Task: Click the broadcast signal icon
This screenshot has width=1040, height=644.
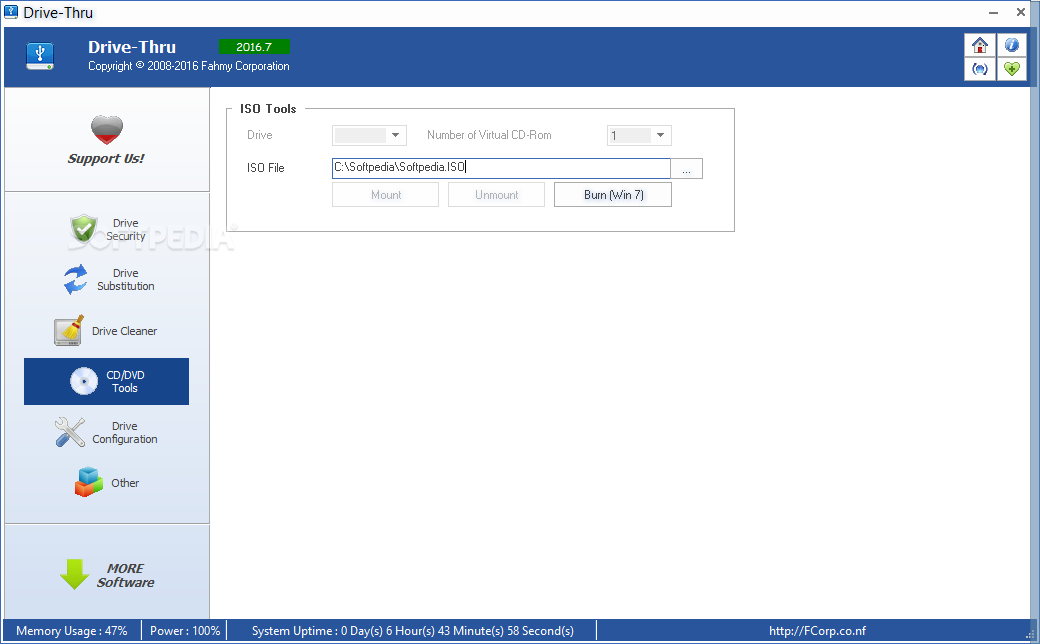Action: pos(980,69)
